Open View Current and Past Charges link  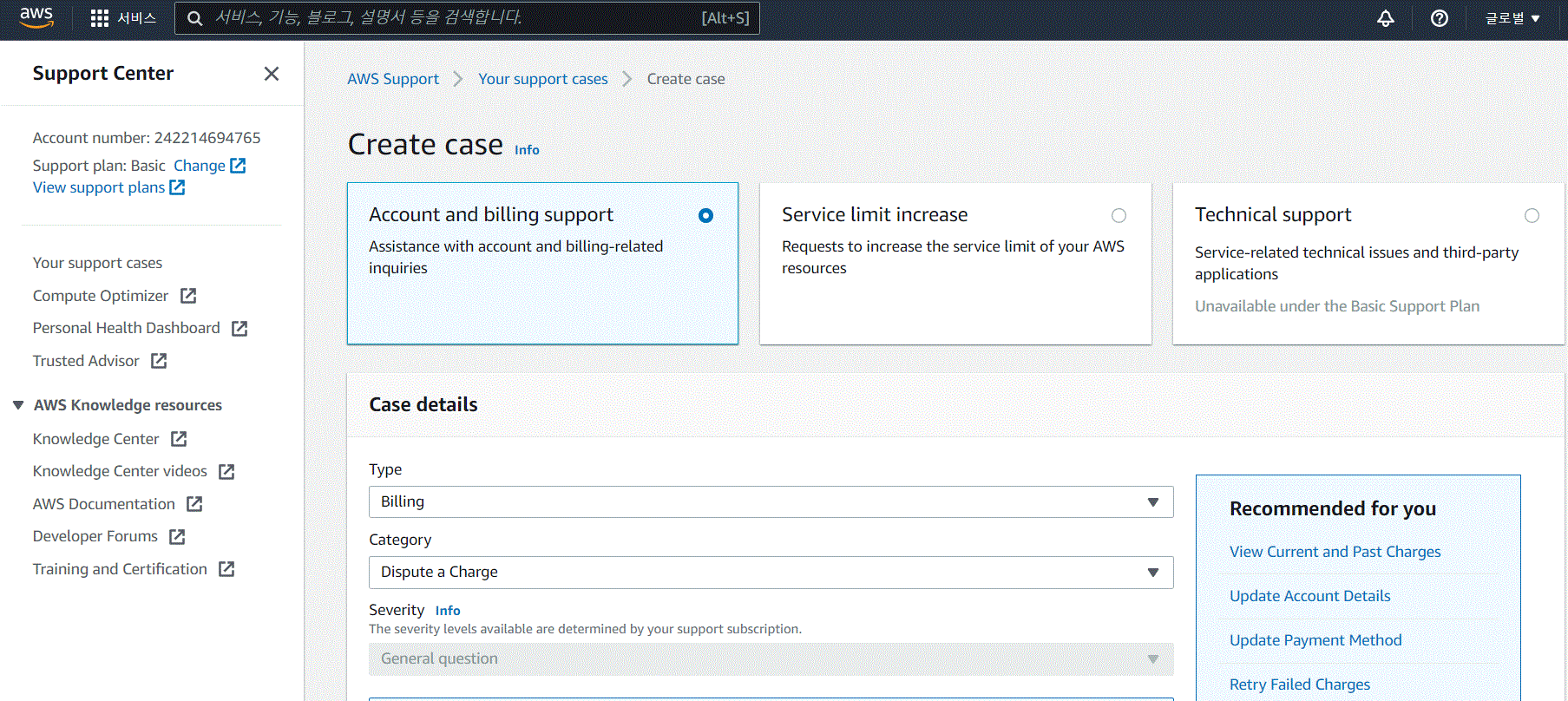tap(1335, 552)
